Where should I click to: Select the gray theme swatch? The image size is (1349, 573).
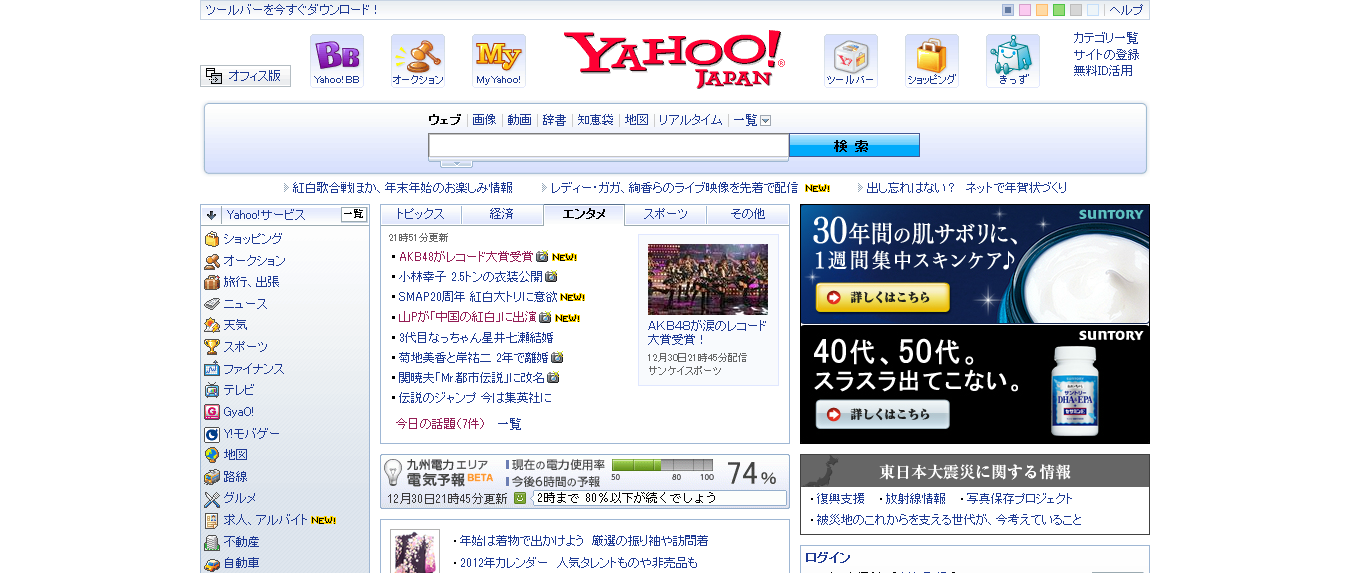[1076, 10]
